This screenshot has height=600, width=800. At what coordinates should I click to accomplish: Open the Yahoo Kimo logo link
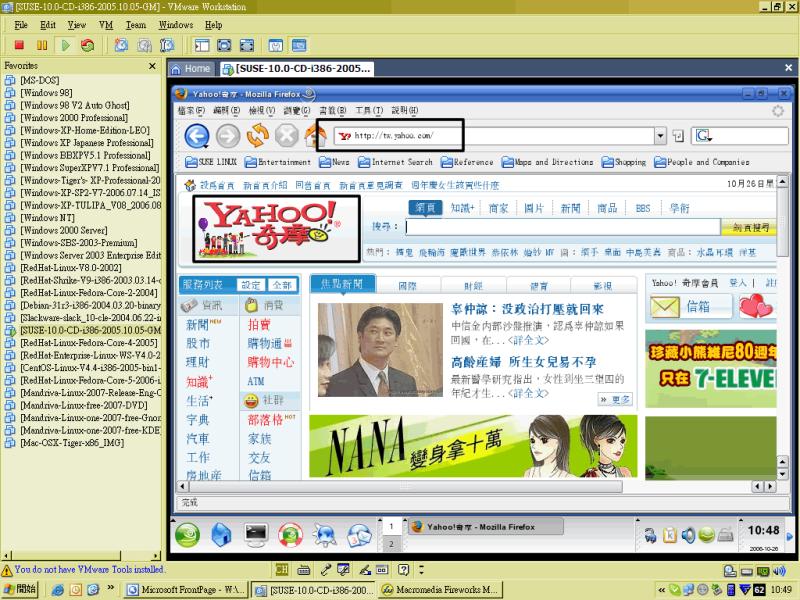[277, 229]
